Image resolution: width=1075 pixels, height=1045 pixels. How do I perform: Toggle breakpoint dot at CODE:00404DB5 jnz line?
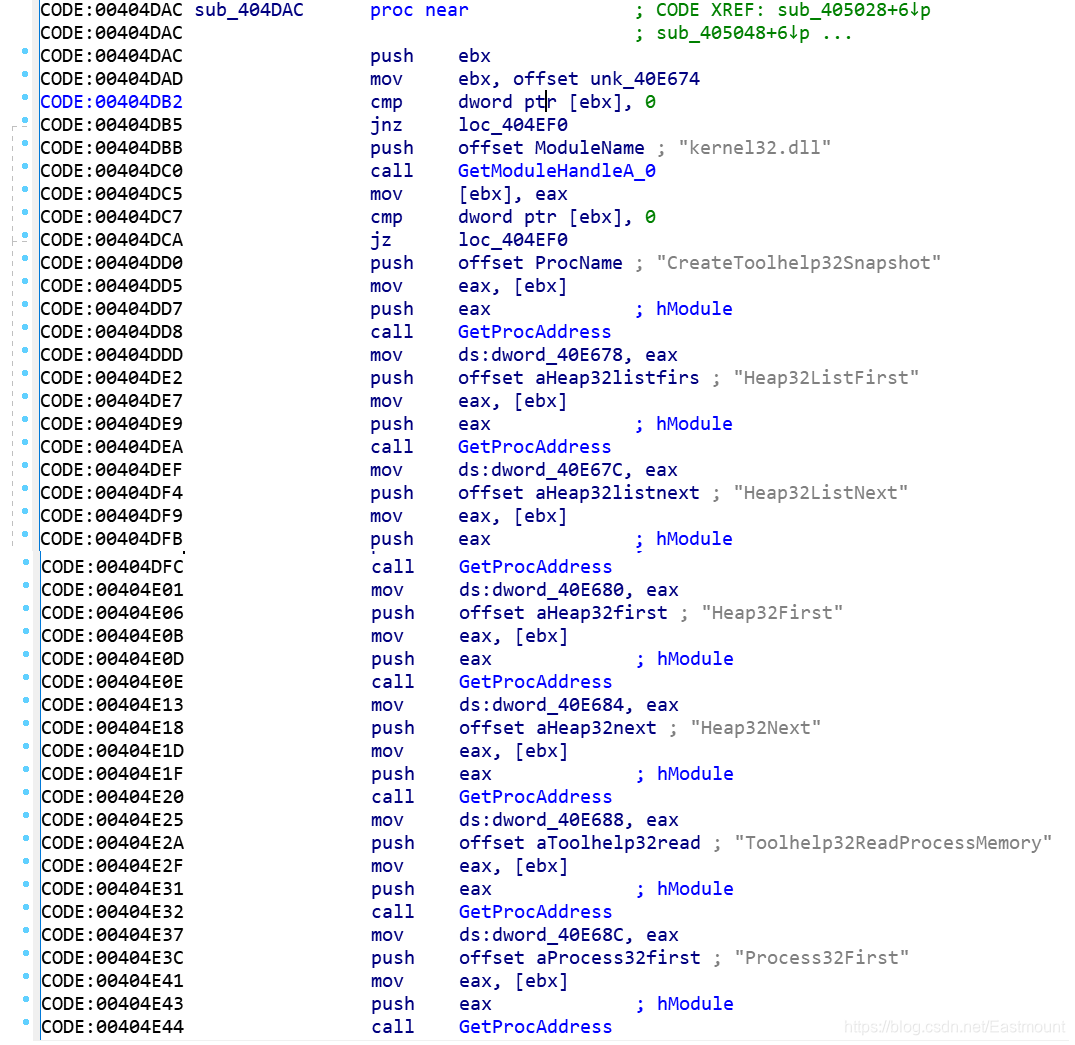(x=25, y=121)
